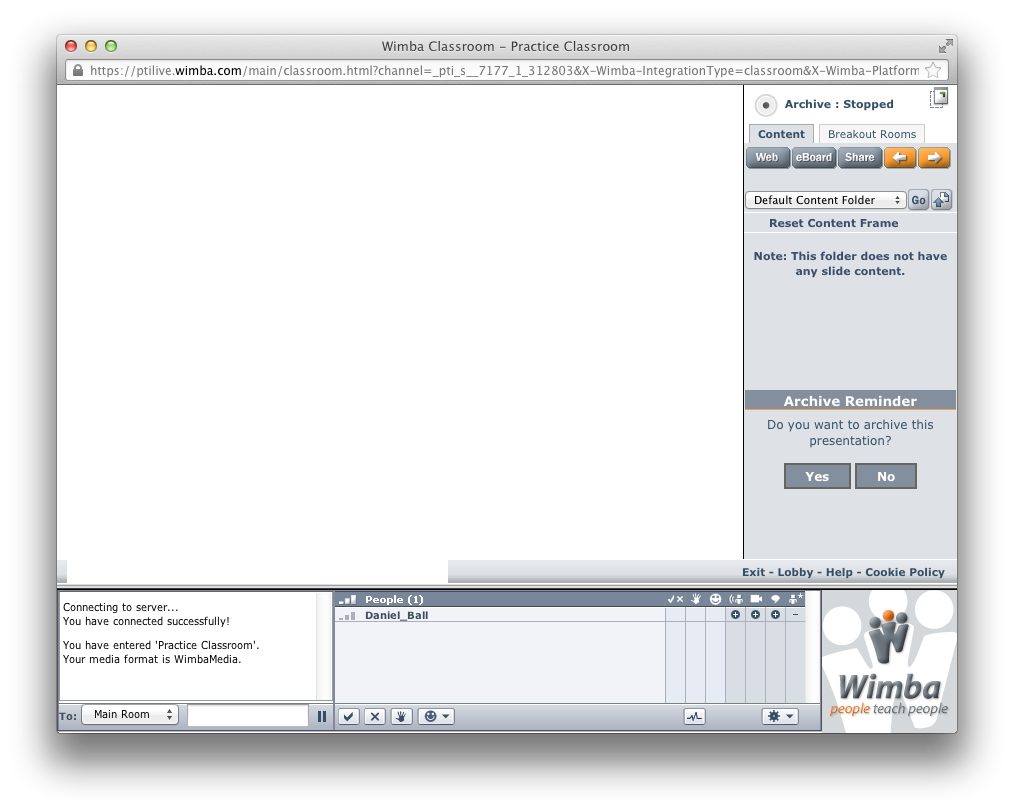Click the pop-out content frame icon
The image size is (1014, 812).
[x=939, y=98]
